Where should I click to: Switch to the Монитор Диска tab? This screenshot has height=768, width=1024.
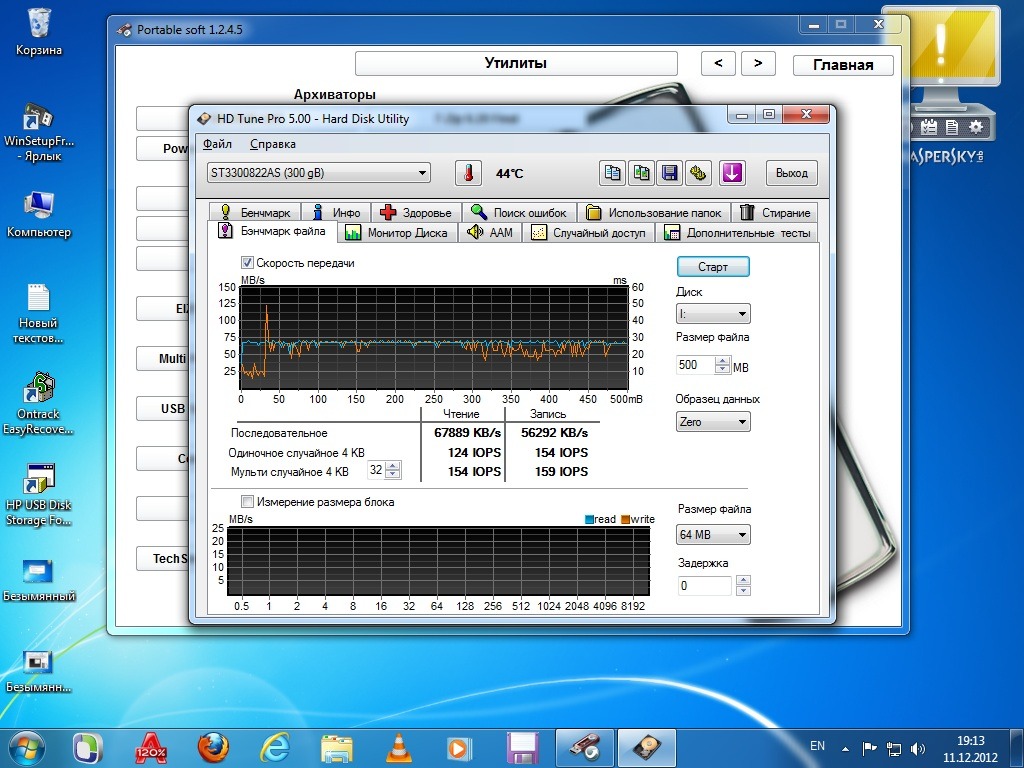coord(397,232)
